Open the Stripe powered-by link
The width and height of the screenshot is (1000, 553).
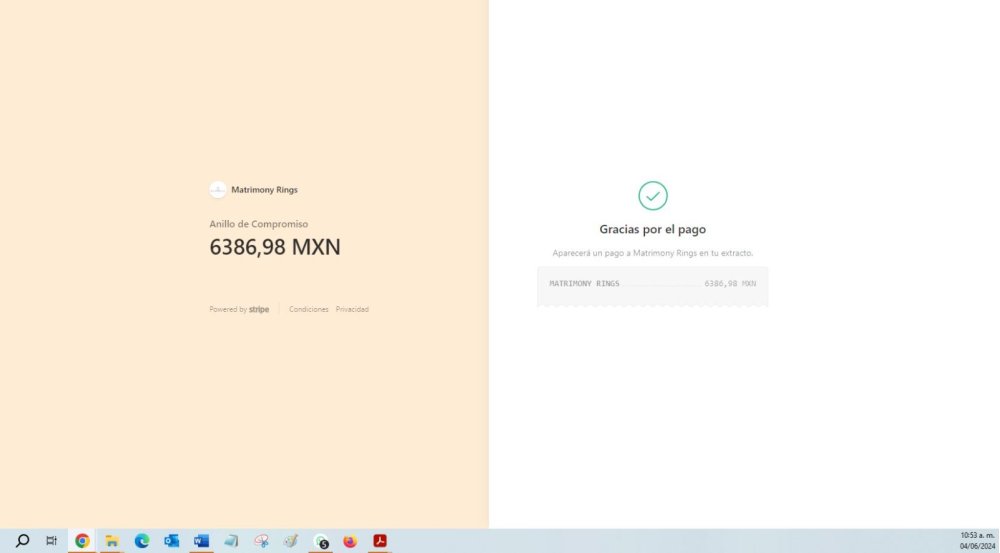pyautogui.click(x=239, y=309)
